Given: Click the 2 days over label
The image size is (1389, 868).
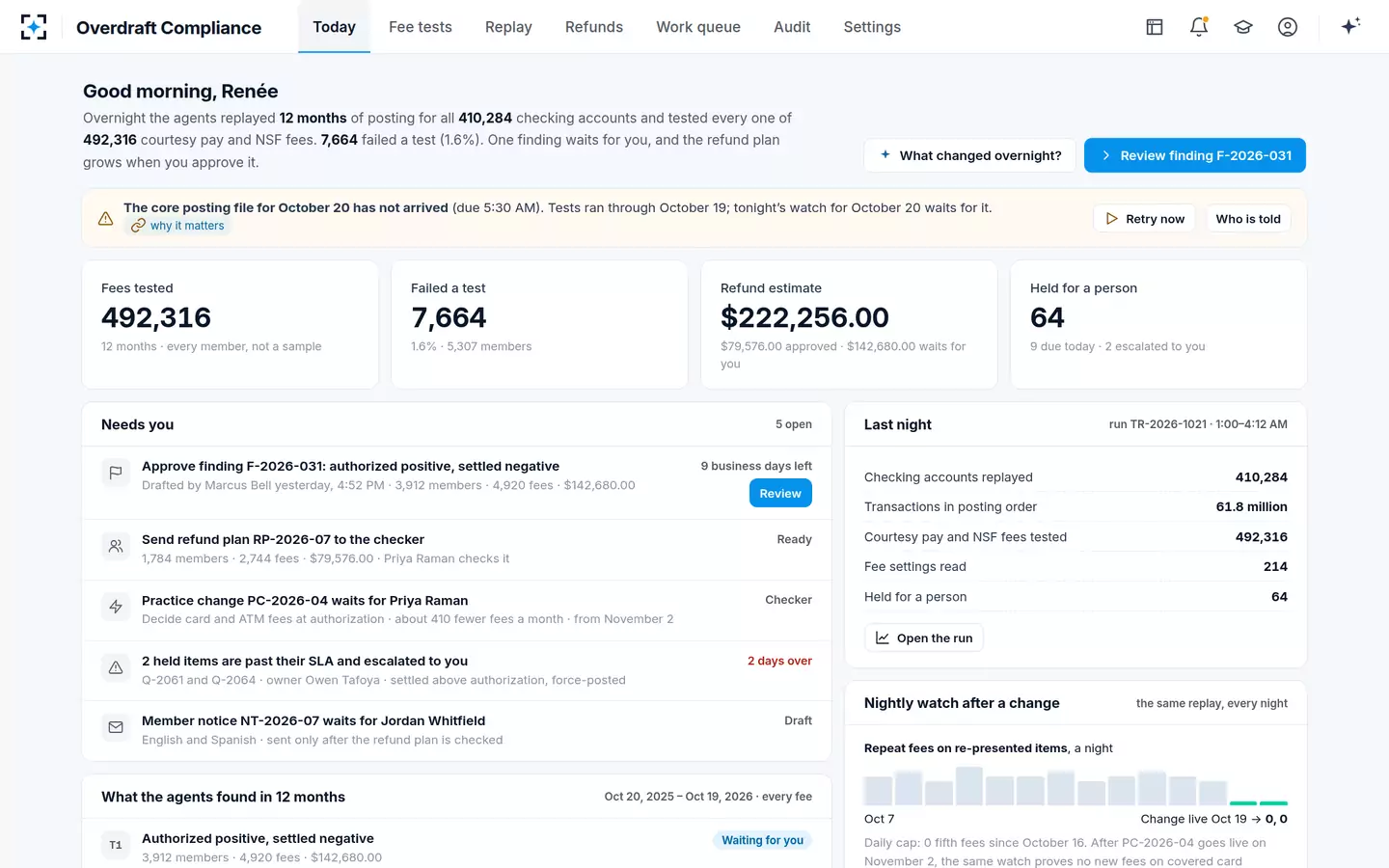Looking at the screenshot, I should tap(779, 661).
